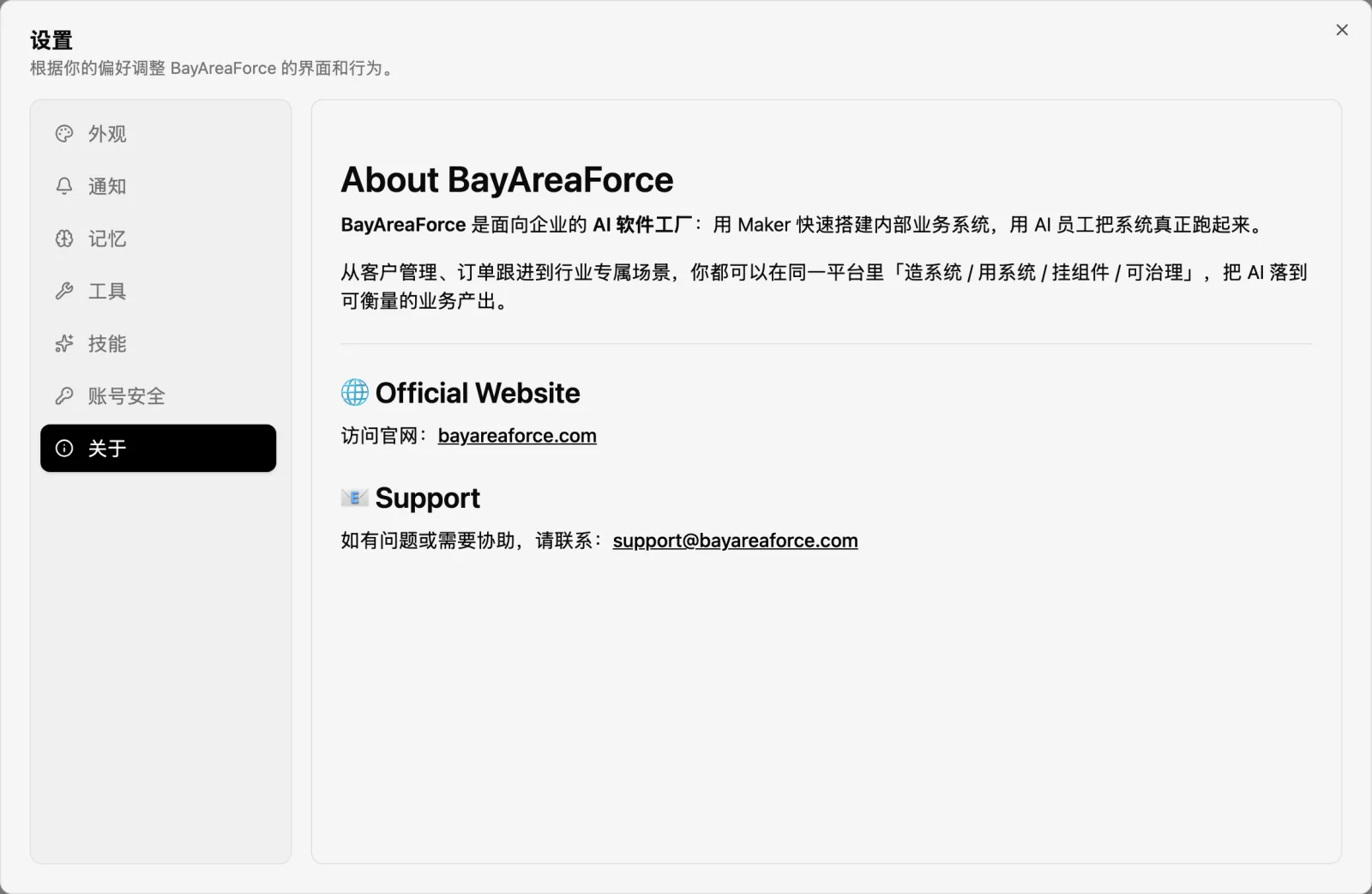Go to the 工具 tab
This screenshot has height=894, width=1372.
coord(159,291)
